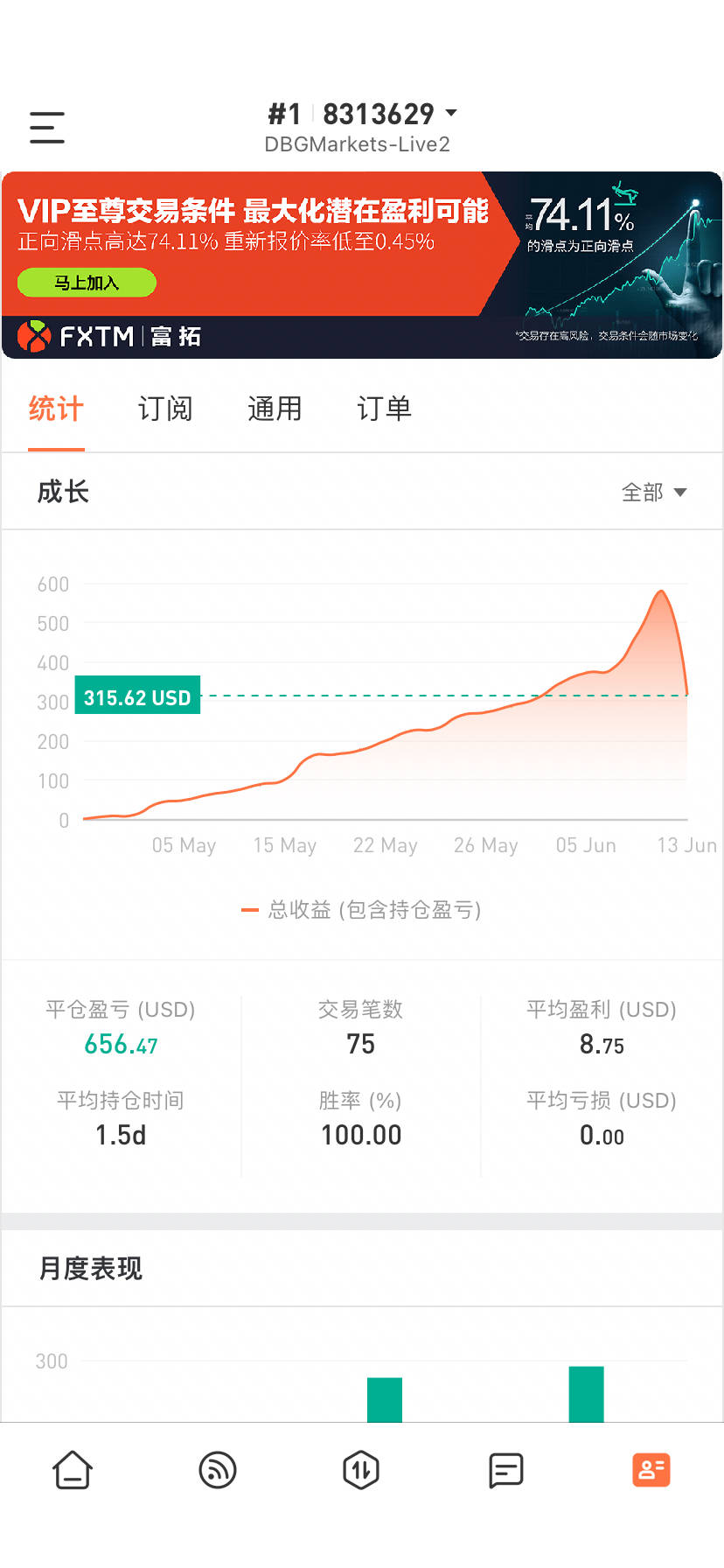Switch to the 统计 tab
724x1568 pixels.
coord(56,409)
